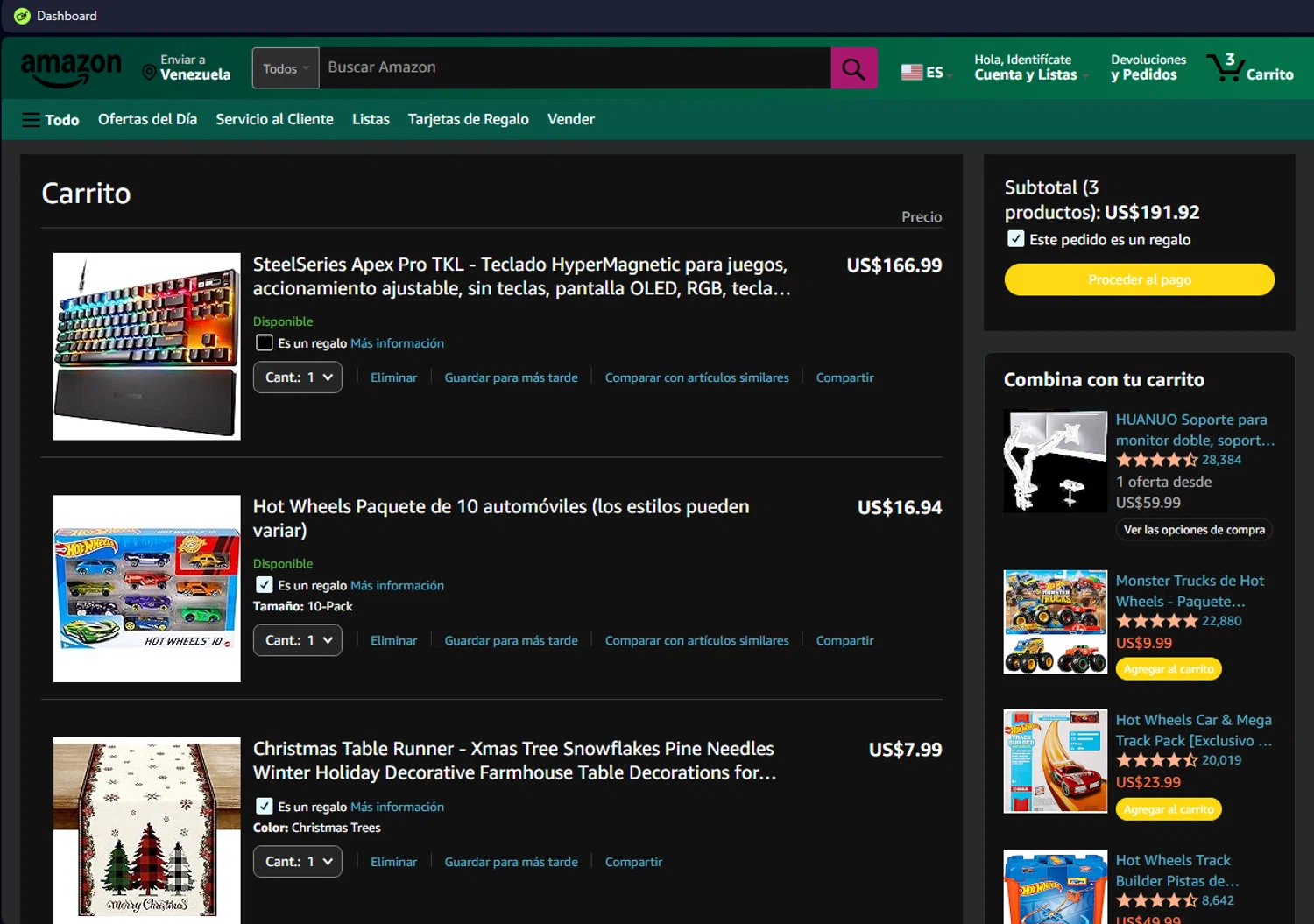1314x924 pixels.
Task: Open the Todo hamburger menu
Action: 50,120
